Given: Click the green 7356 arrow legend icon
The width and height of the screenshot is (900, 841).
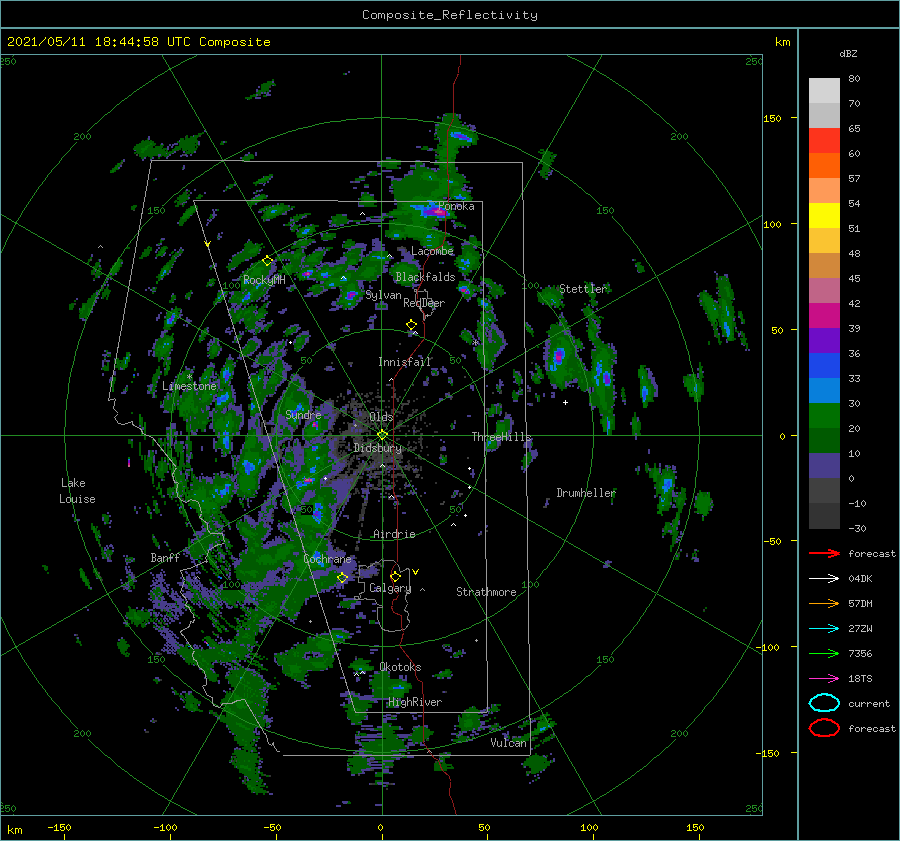Looking at the screenshot, I should click(x=824, y=653).
